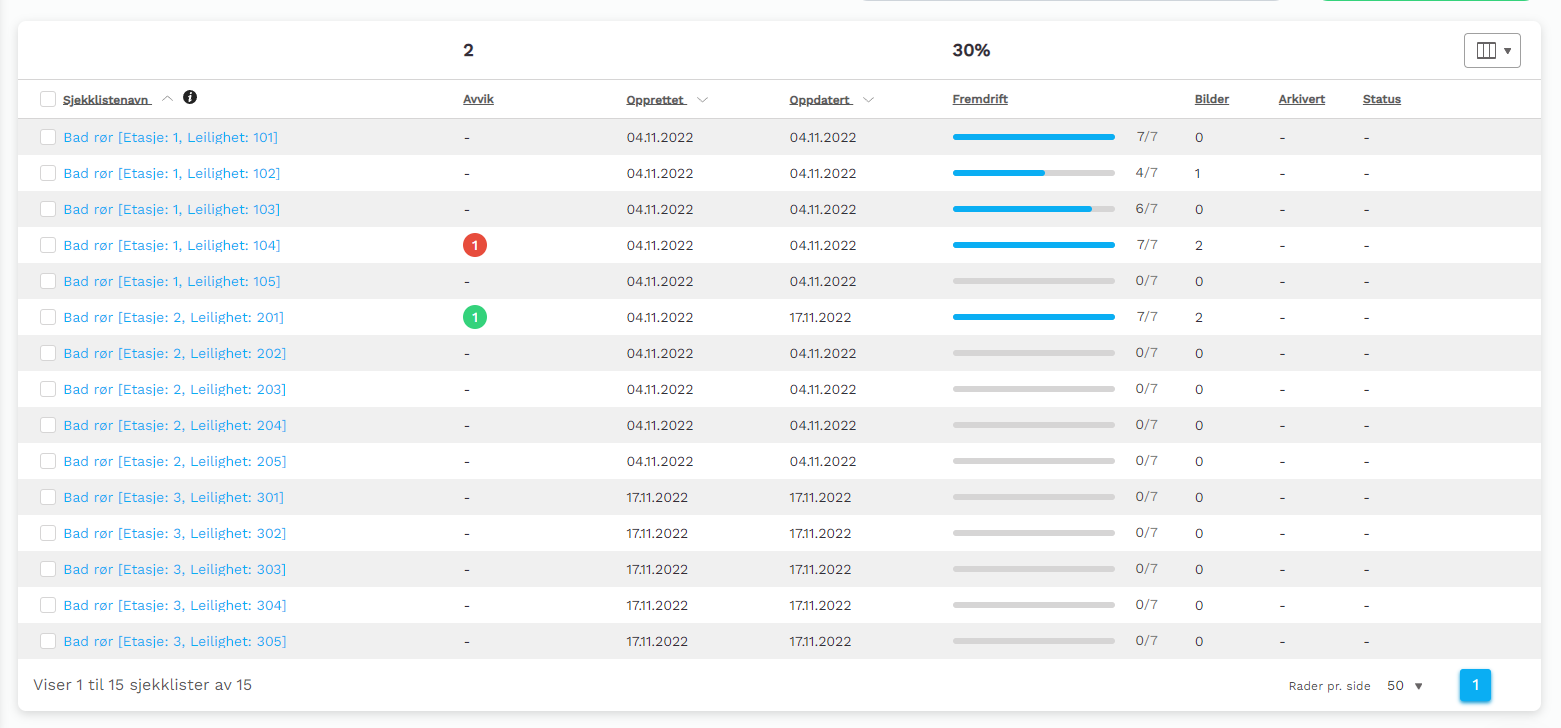Click the info icon beside Sjekklistenavn

pyautogui.click(x=190, y=98)
